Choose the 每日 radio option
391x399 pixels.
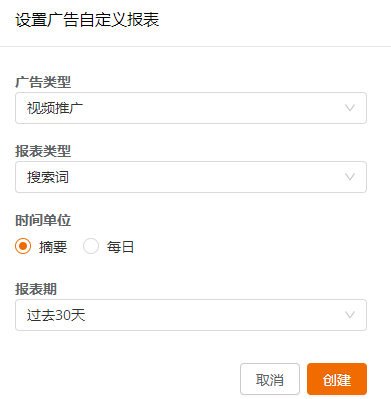[x=91, y=246]
